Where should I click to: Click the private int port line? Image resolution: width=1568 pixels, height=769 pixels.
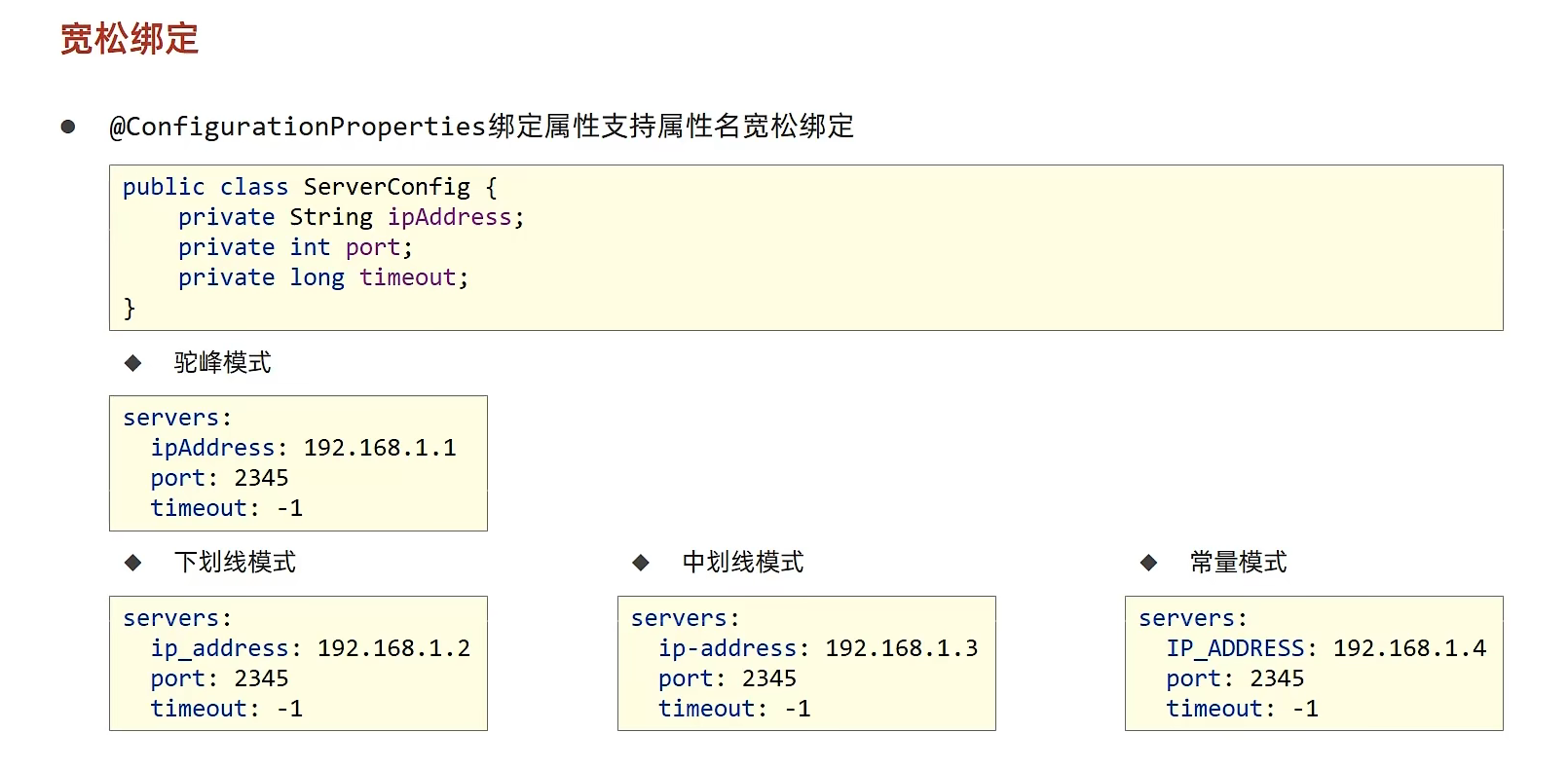pyautogui.click(x=296, y=247)
